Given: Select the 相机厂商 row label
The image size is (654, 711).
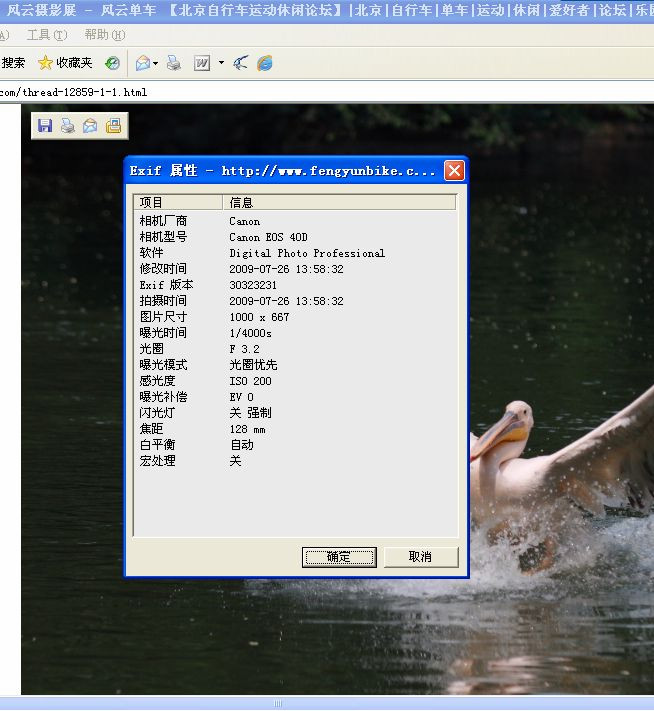Looking at the screenshot, I should (x=163, y=221).
